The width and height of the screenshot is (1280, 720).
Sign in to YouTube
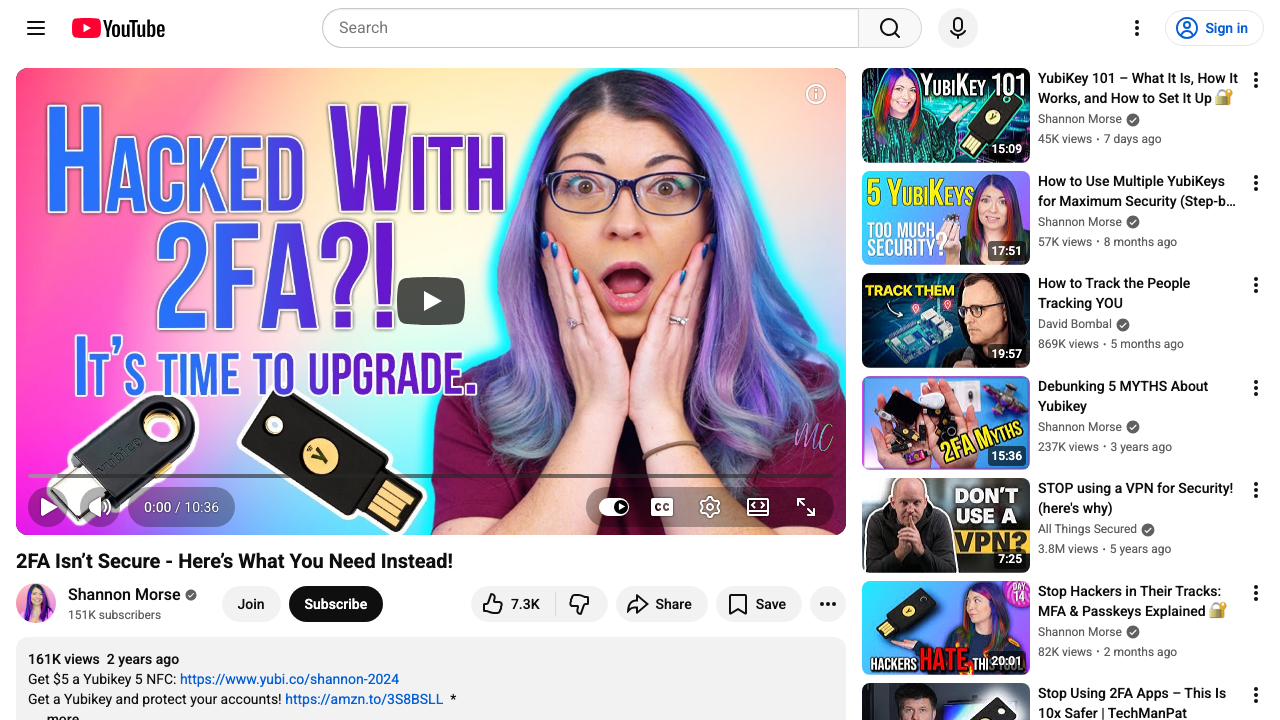pos(1214,28)
